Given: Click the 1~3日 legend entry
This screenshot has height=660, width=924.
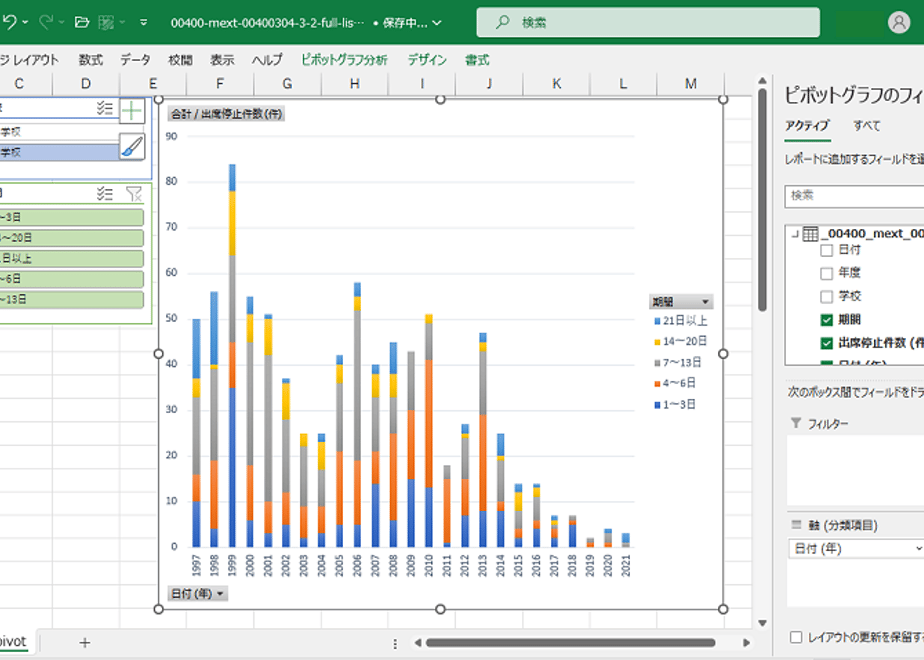Looking at the screenshot, I should tap(675, 405).
